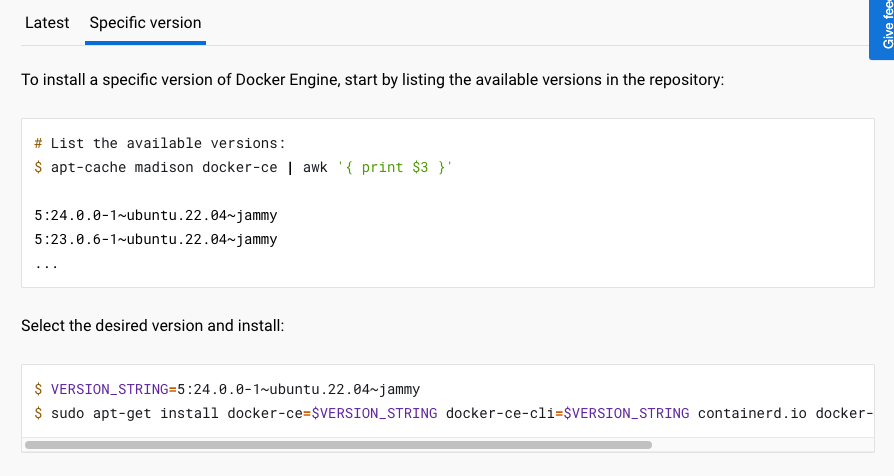Click the horizontal scrollbar under install command
The image size is (894, 476).
coord(339,445)
